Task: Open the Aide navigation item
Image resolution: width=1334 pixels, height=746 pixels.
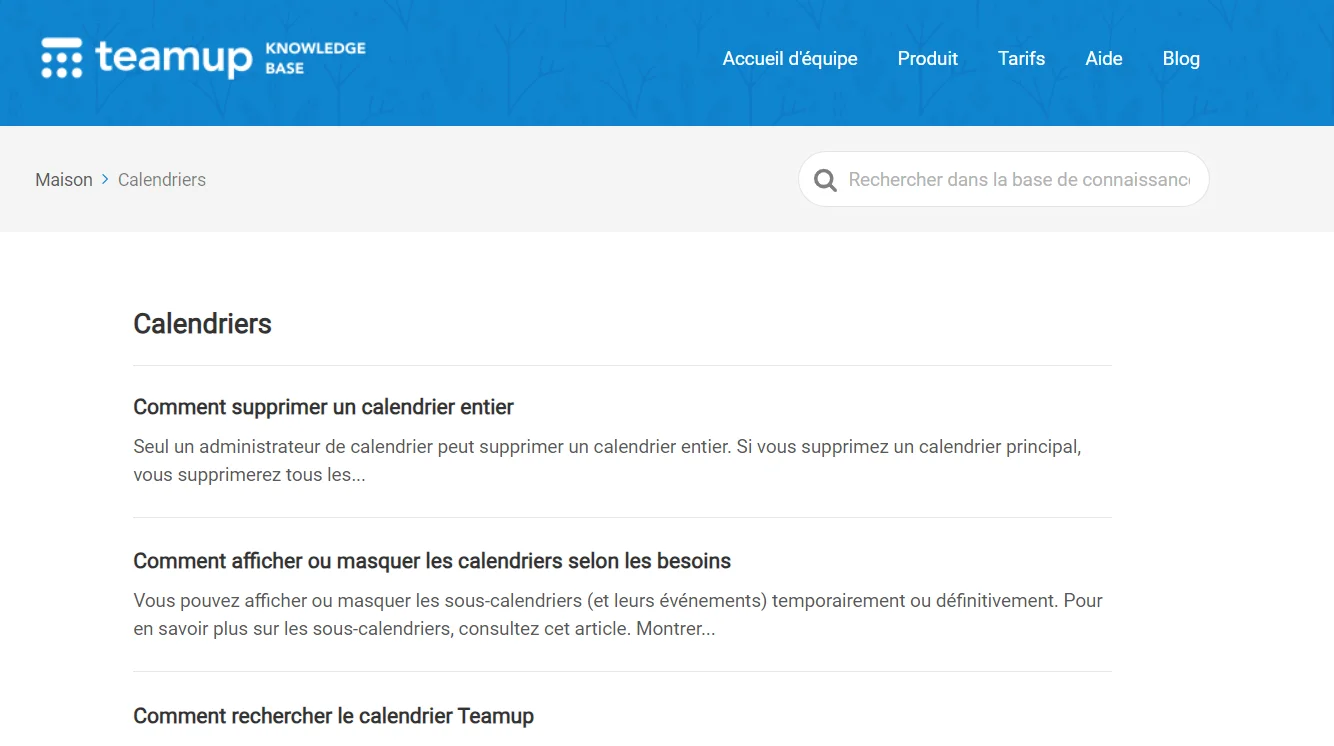Action: 1103,58
